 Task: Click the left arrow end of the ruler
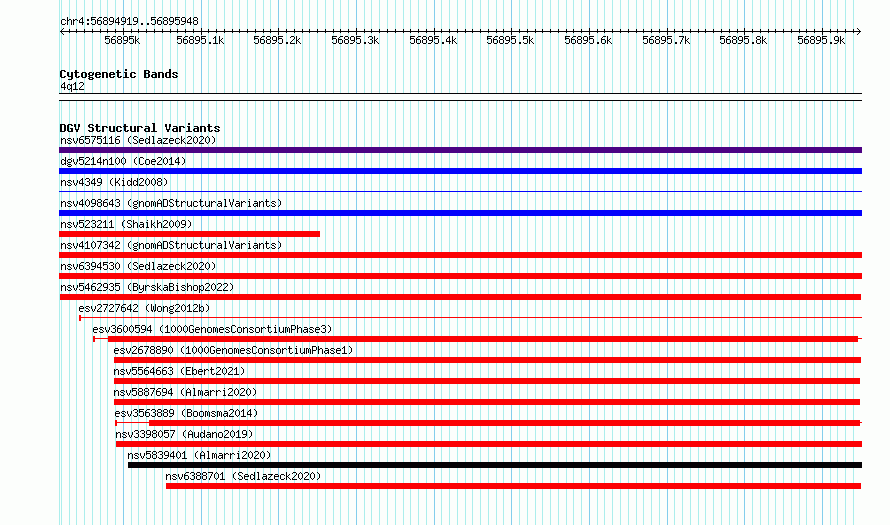pyautogui.click(x=62, y=32)
